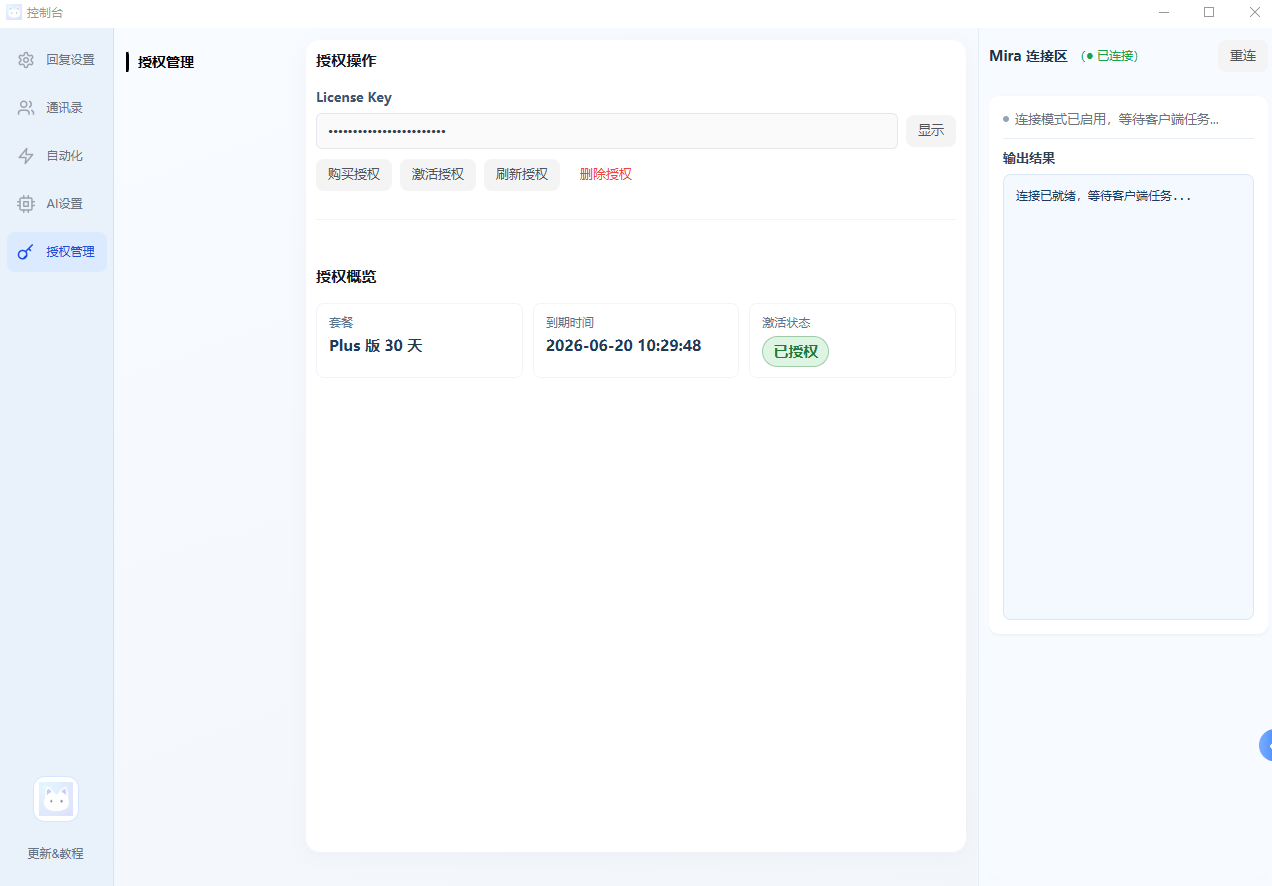Click the contacts people icon beside 通讯录
The height and width of the screenshot is (886, 1272).
26,108
